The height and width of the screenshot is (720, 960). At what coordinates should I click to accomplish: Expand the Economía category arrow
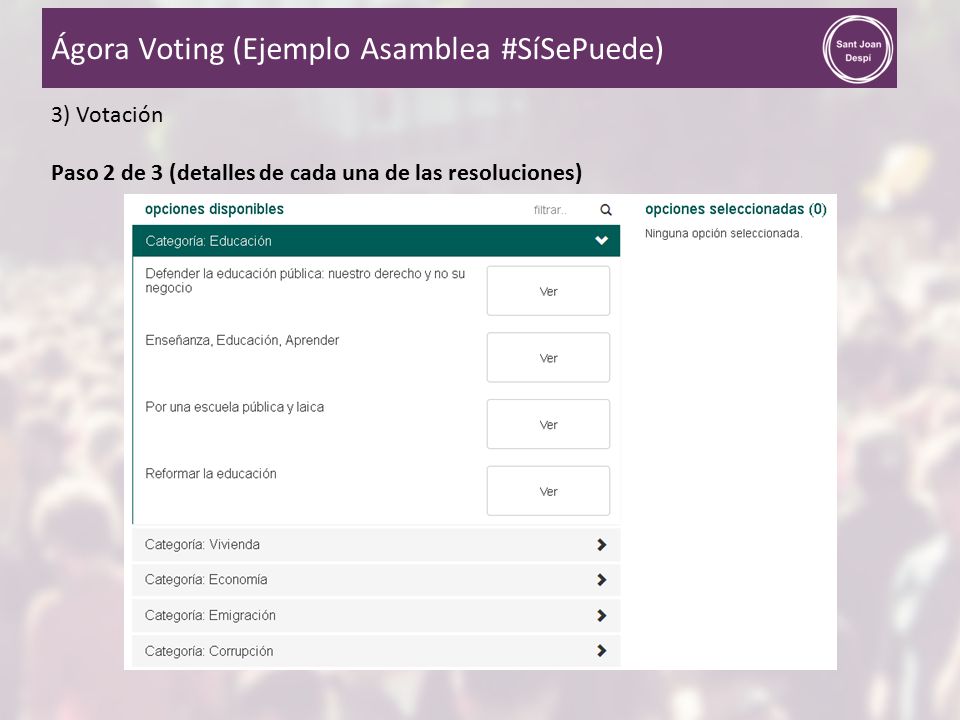pos(601,579)
